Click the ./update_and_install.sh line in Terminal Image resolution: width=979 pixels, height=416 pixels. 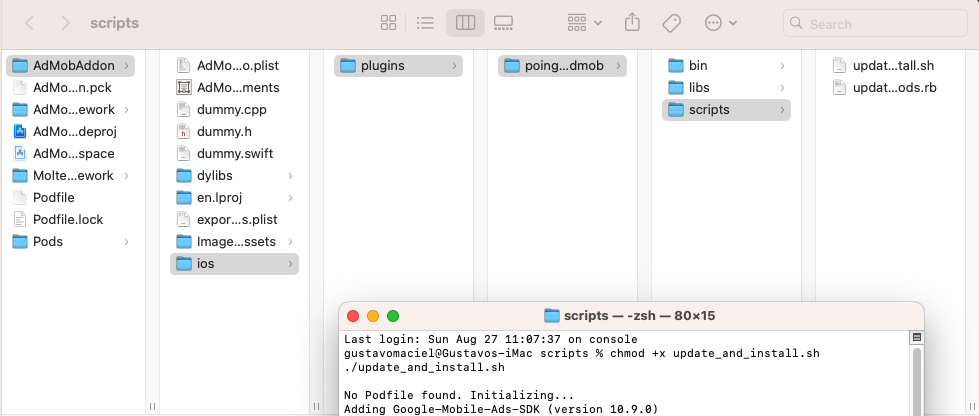(425, 367)
